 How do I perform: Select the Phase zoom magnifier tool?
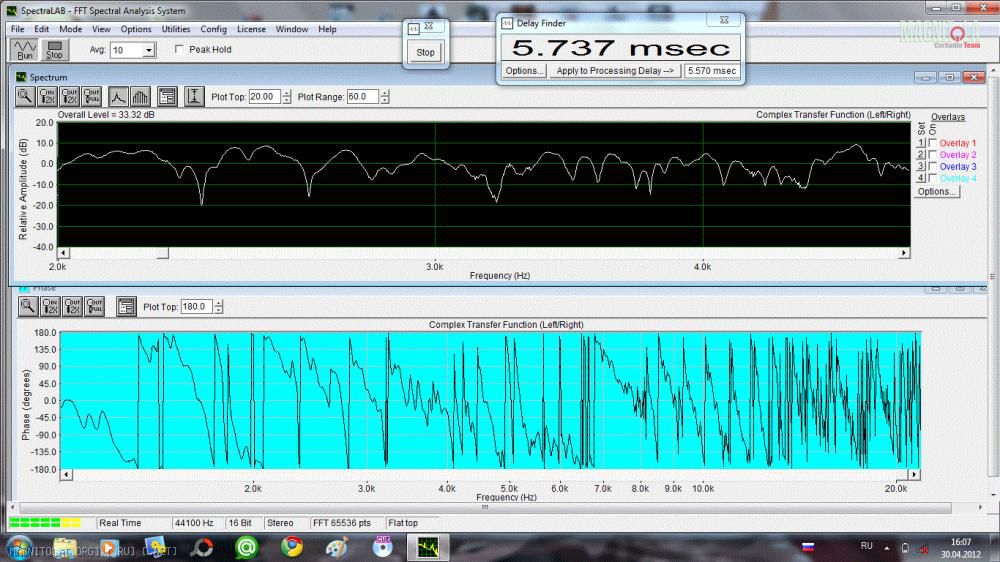[x=27, y=306]
